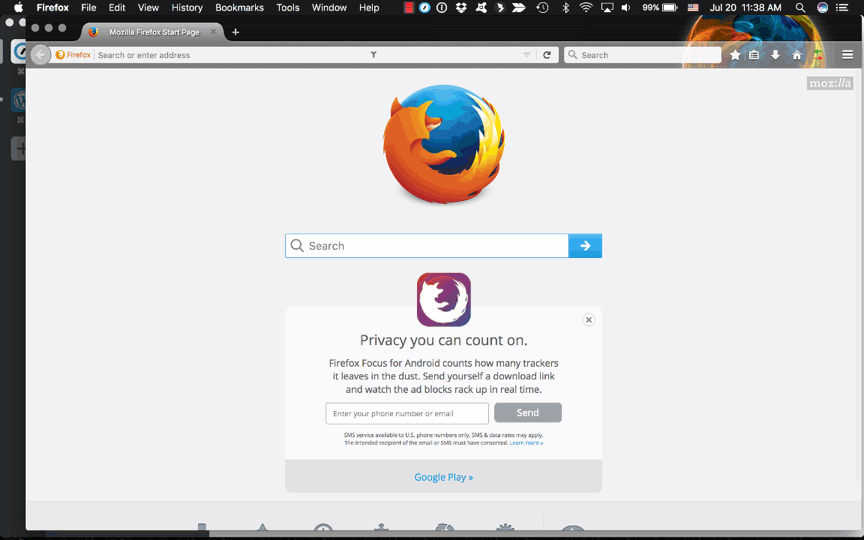Click the back arrow button in Firefox
Viewport: 864px width, 540px height.
[x=40, y=55]
